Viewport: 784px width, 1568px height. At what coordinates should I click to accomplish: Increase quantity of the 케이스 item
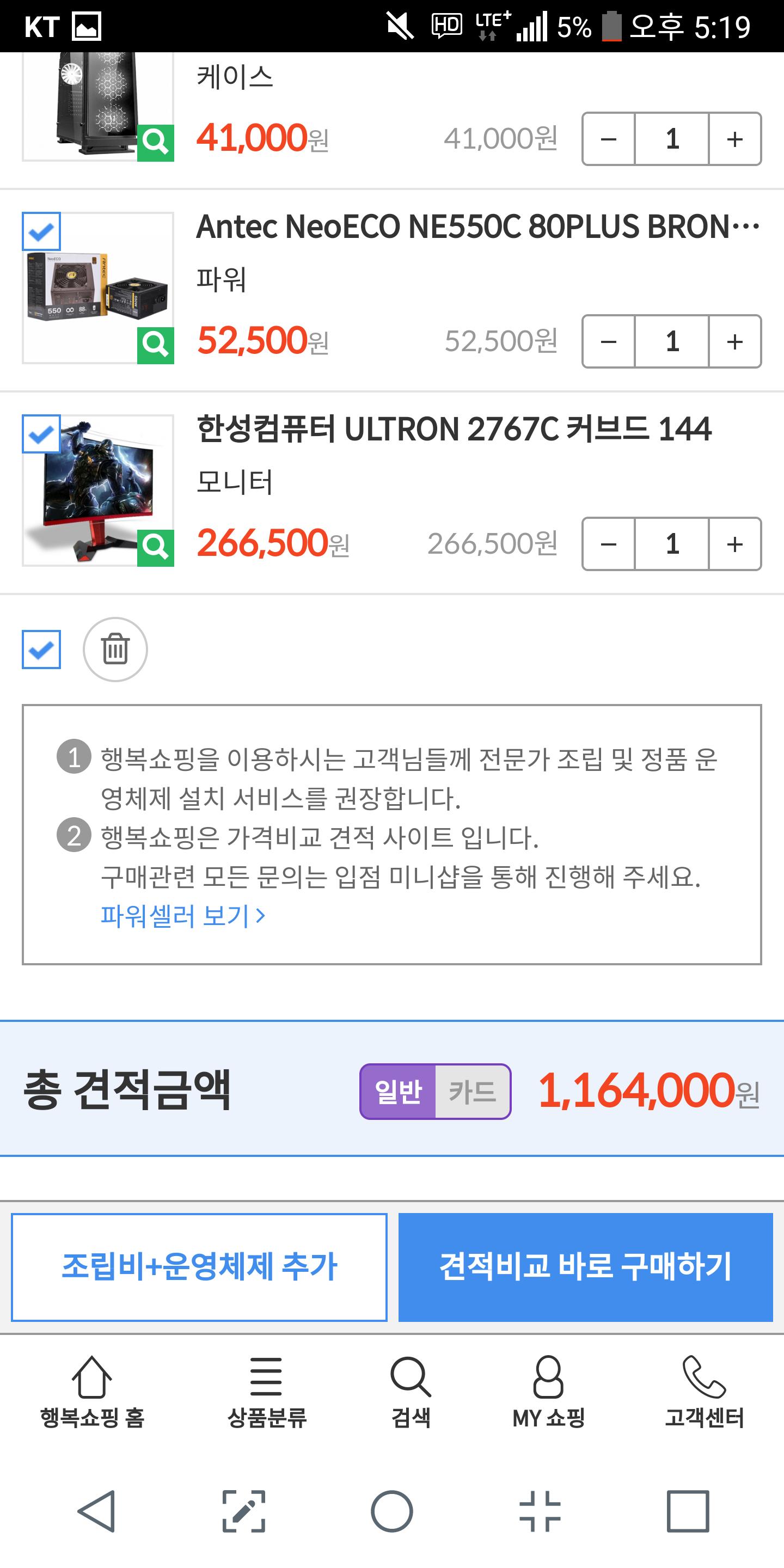coord(734,139)
